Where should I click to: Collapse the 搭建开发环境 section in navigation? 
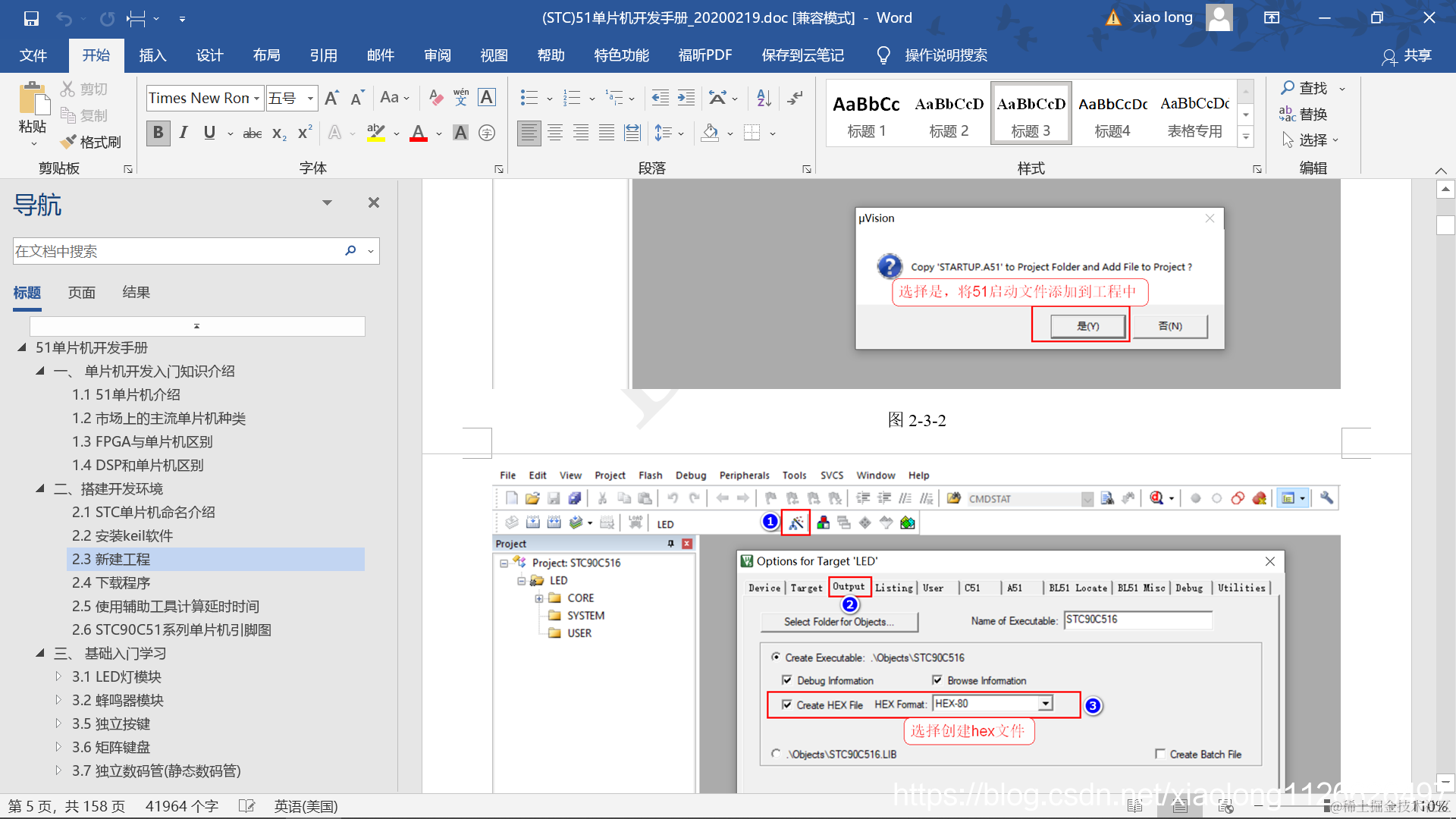(40, 488)
